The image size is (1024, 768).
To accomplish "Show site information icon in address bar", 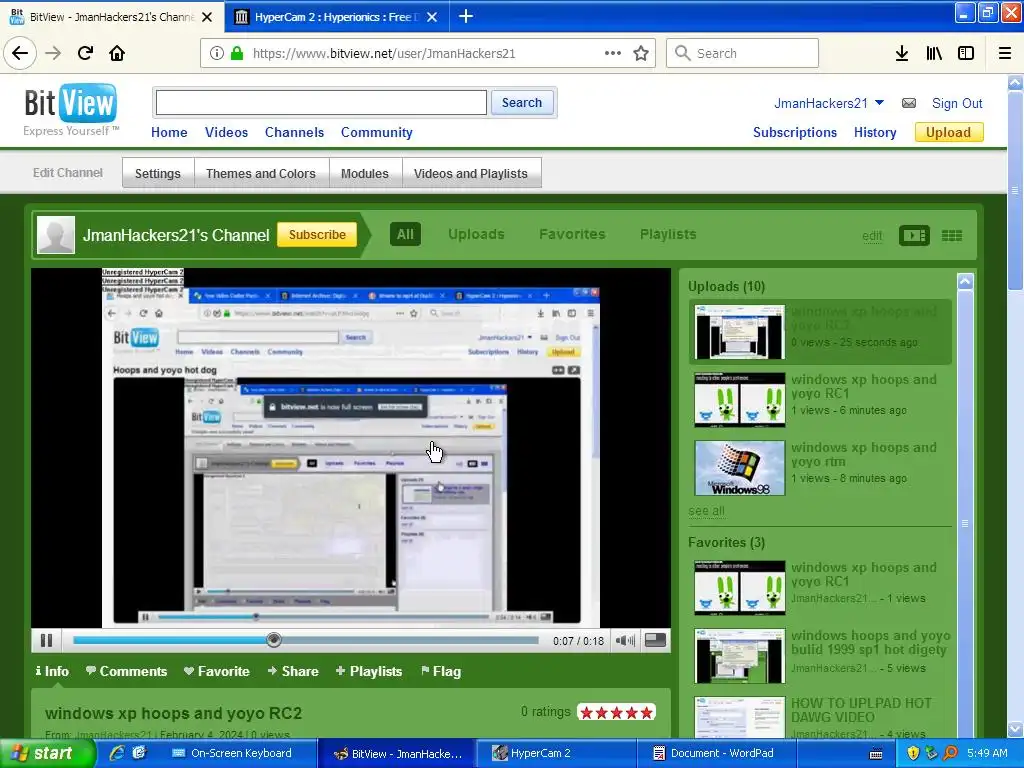I will (x=217, y=54).
